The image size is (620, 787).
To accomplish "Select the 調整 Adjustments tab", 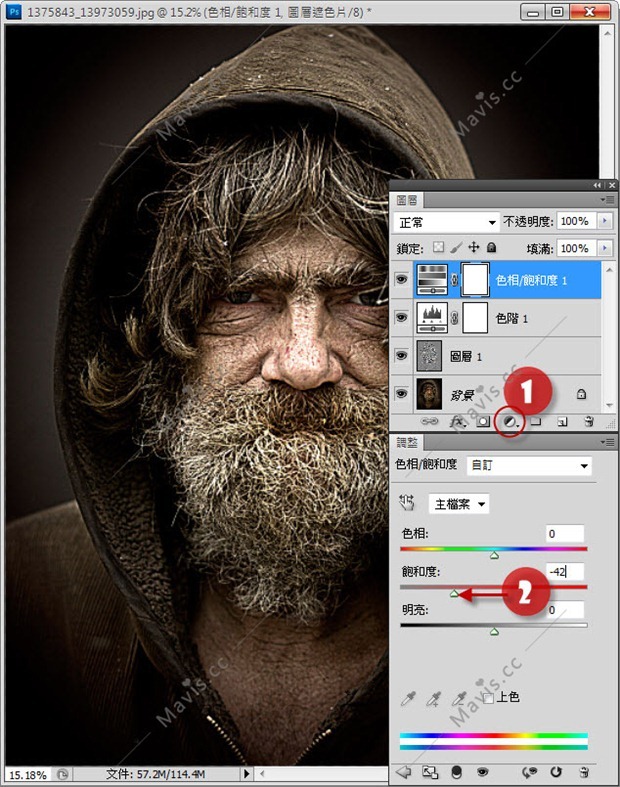I will [407, 442].
